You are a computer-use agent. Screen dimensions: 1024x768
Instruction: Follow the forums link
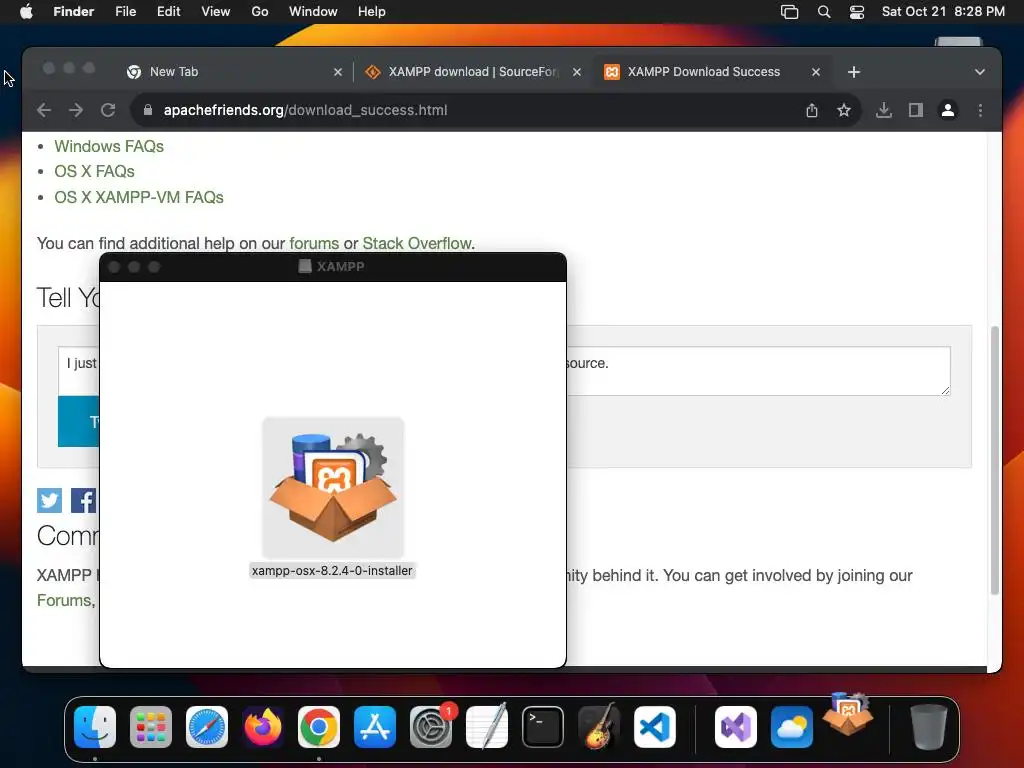(314, 244)
